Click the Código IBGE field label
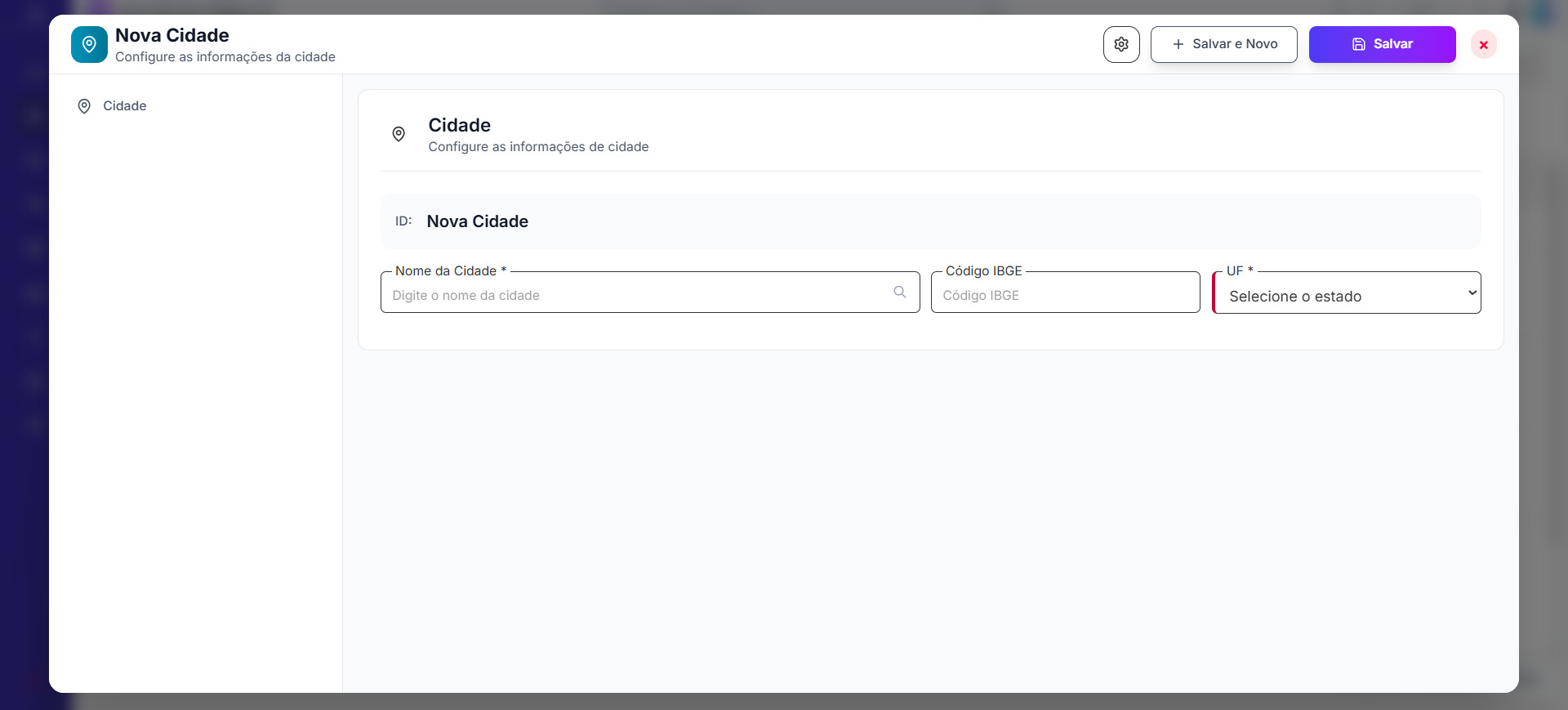 point(983,271)
